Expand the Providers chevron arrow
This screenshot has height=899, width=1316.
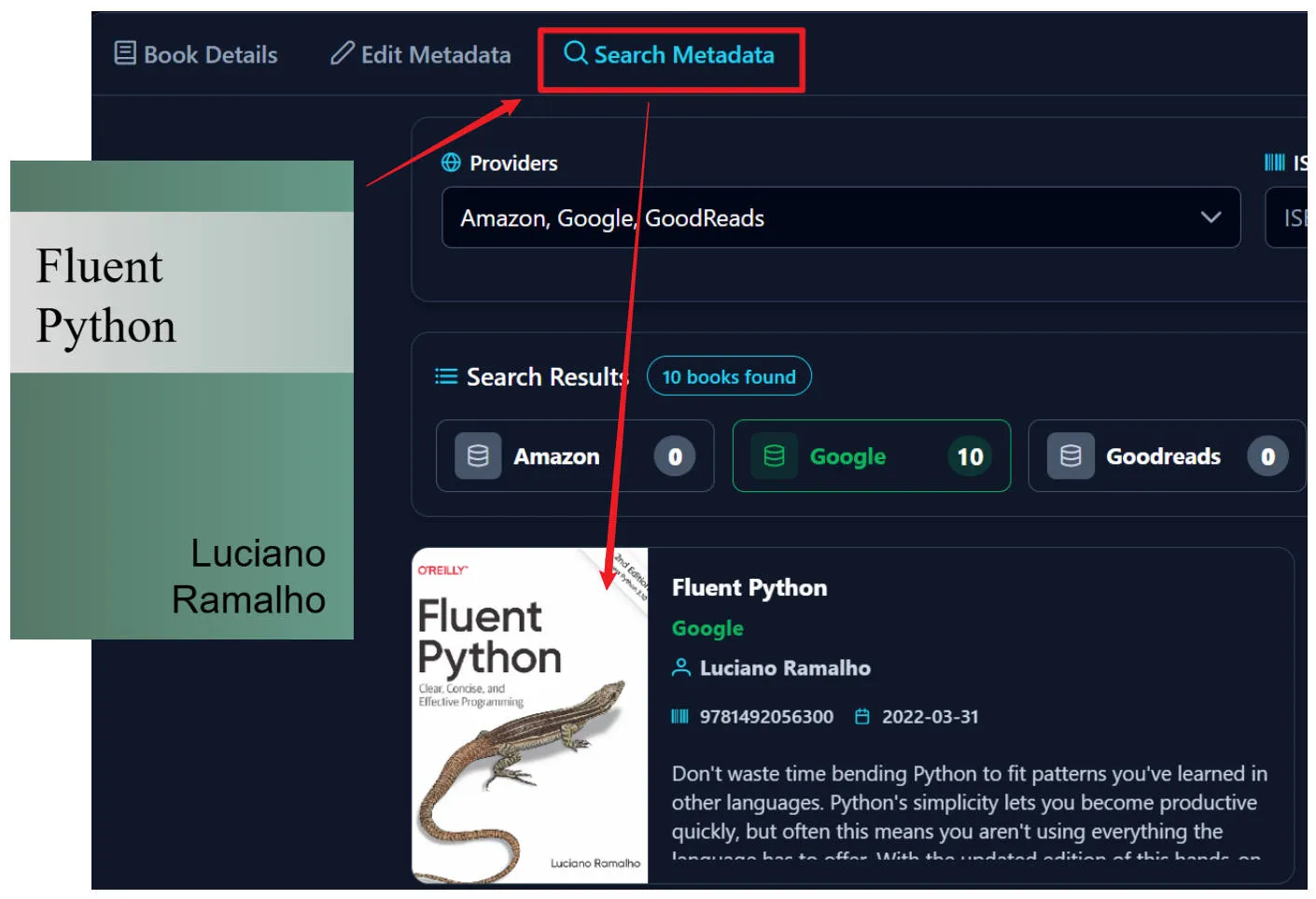pos(1211,218)
